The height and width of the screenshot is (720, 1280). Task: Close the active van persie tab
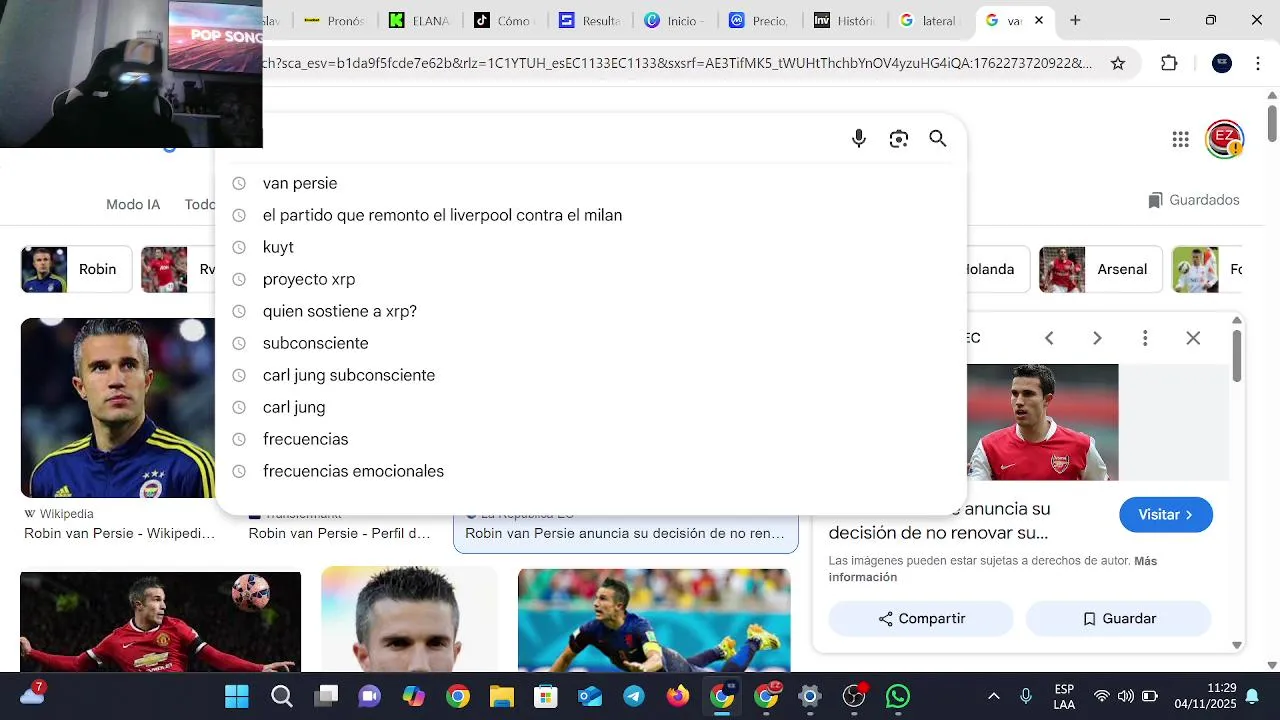coord(1039,20)
